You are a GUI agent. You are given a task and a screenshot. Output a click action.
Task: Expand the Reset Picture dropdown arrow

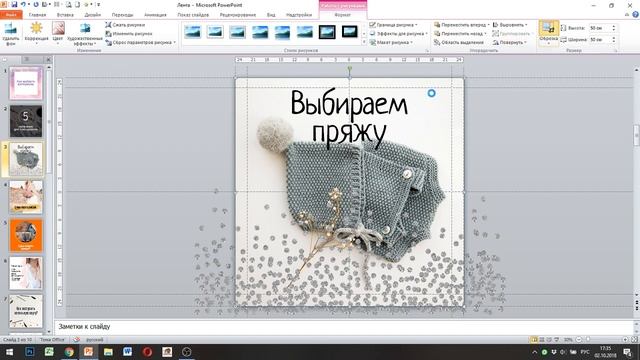(x=175, y=42)
